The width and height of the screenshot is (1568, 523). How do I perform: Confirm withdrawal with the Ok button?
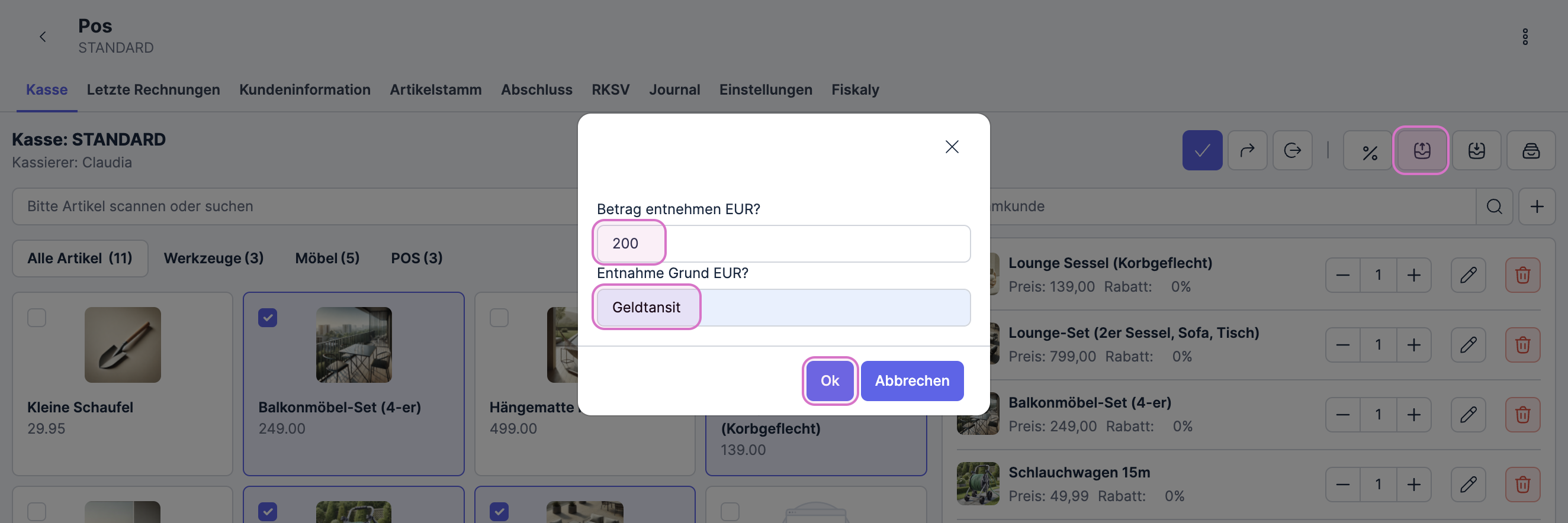tap(829, 380)
